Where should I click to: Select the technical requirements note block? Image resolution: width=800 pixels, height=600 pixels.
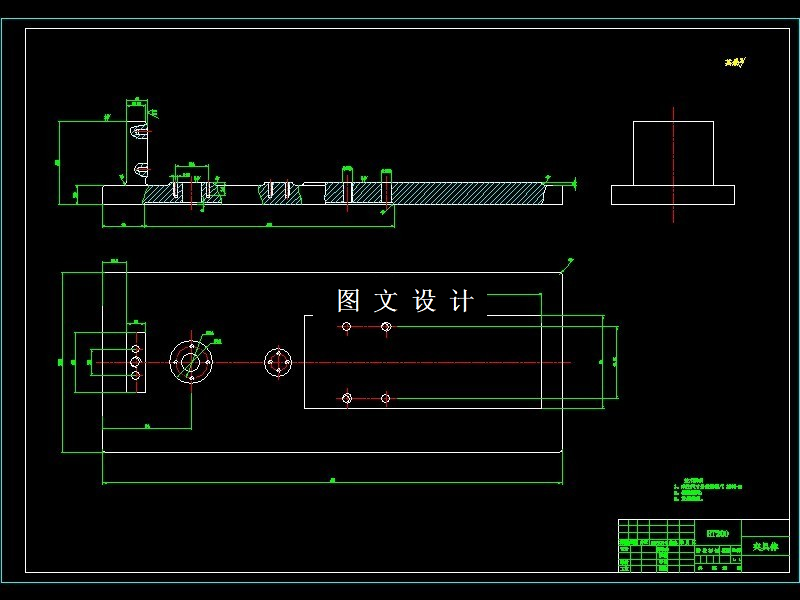pyautogui.click(x=707, y=489)
